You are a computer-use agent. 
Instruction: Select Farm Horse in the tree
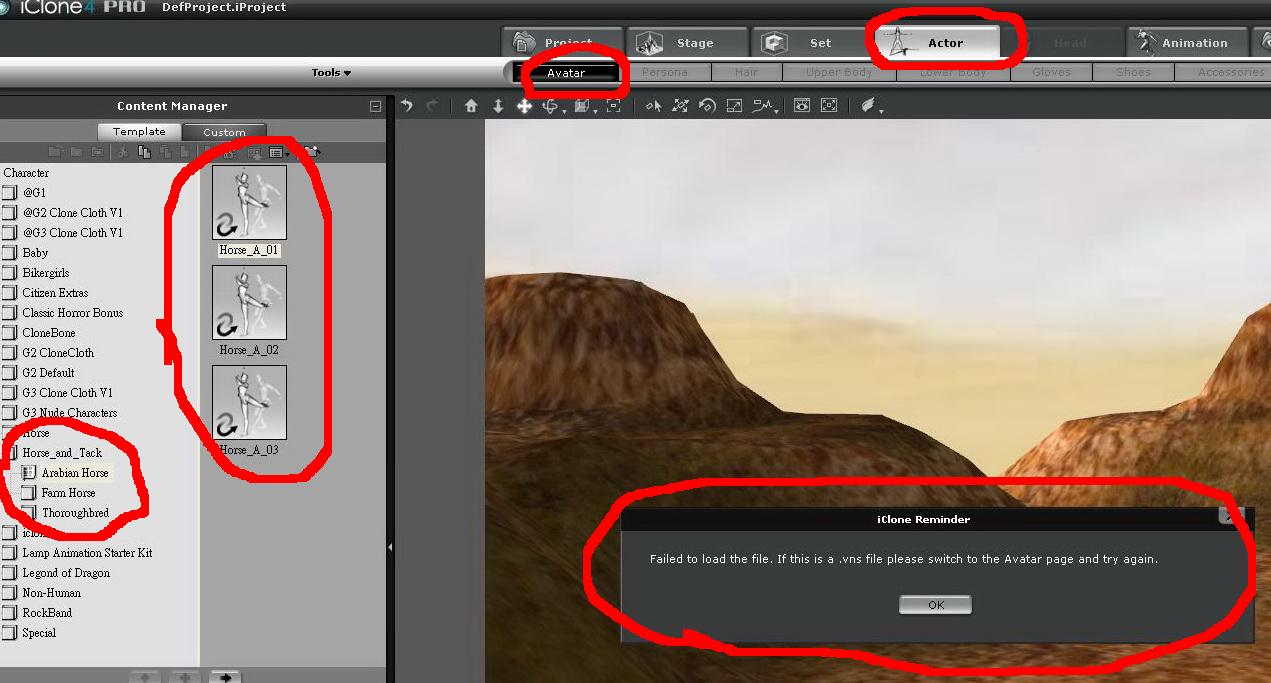tap(68, 493)
